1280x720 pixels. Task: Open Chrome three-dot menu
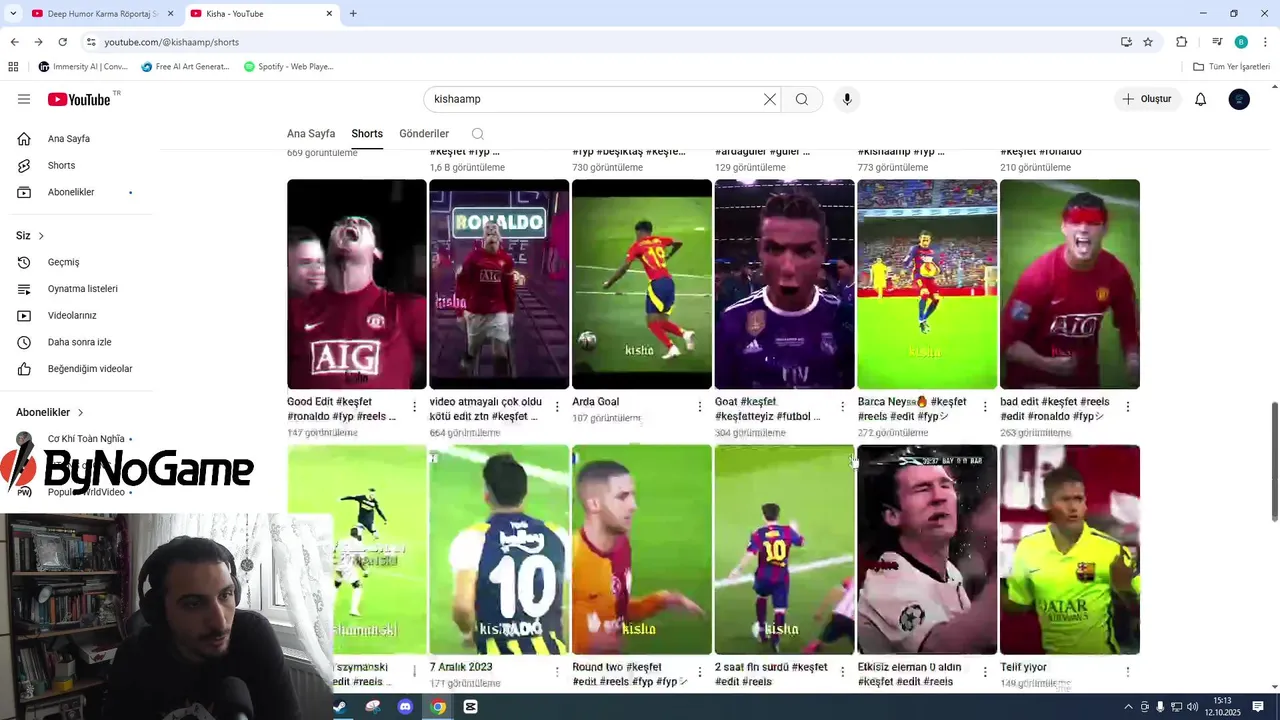click(1265, 42)
